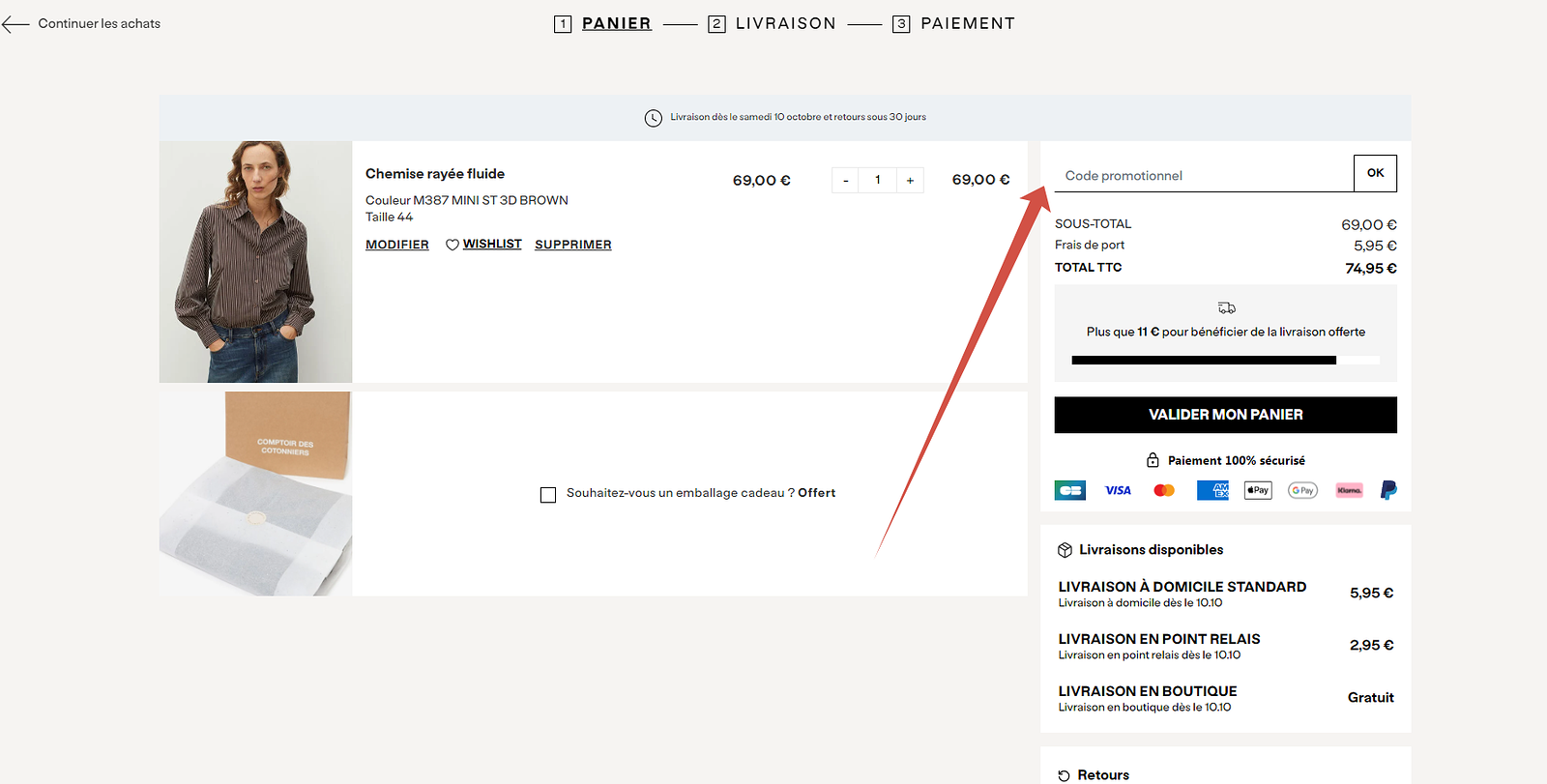The height and width of the screenshot is (784, 1547).
Task: Click the Wishlist link text
Action: pyautogui.click(x=492, y=244)
